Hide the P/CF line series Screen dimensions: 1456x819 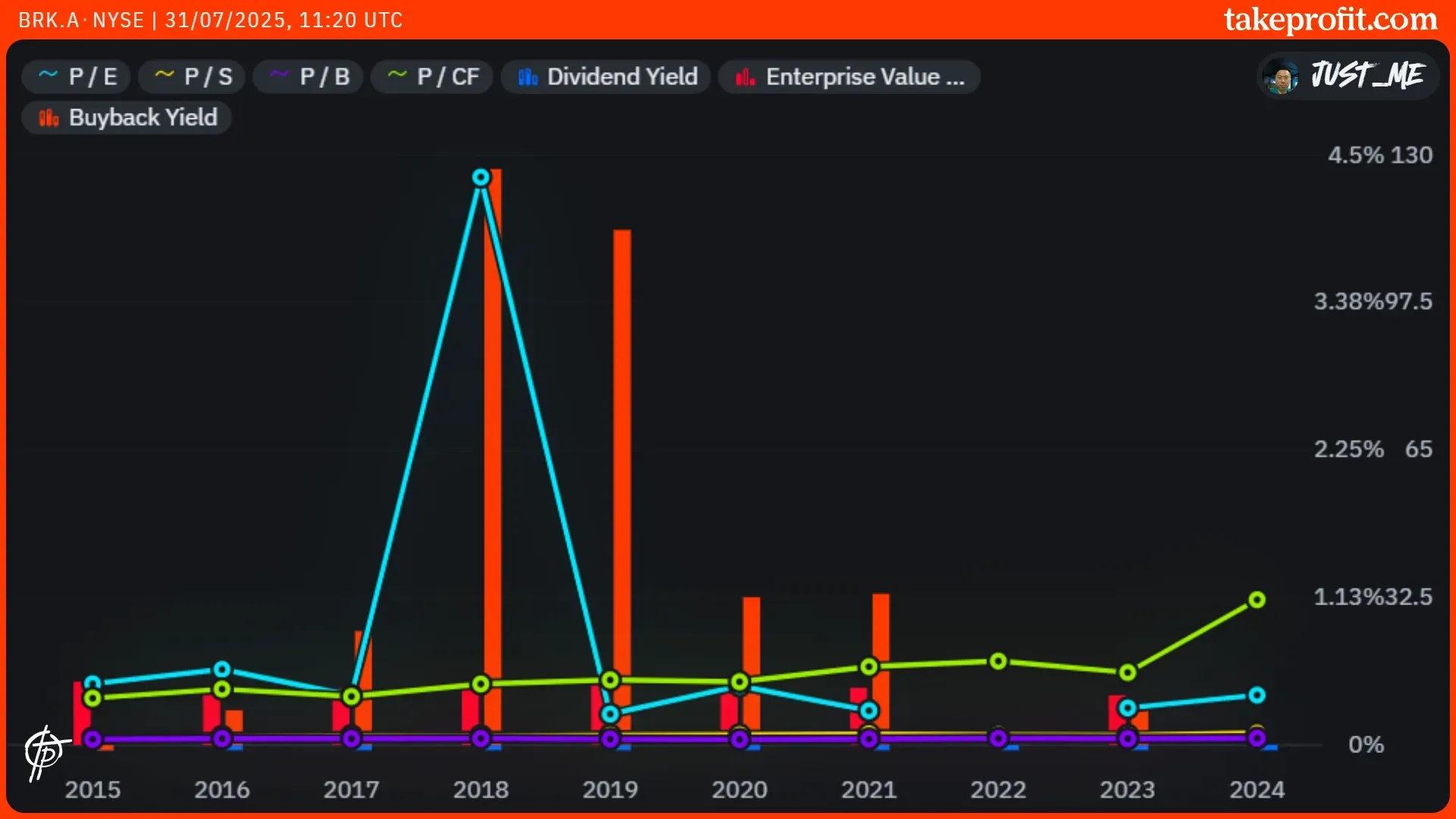point(432,77)
